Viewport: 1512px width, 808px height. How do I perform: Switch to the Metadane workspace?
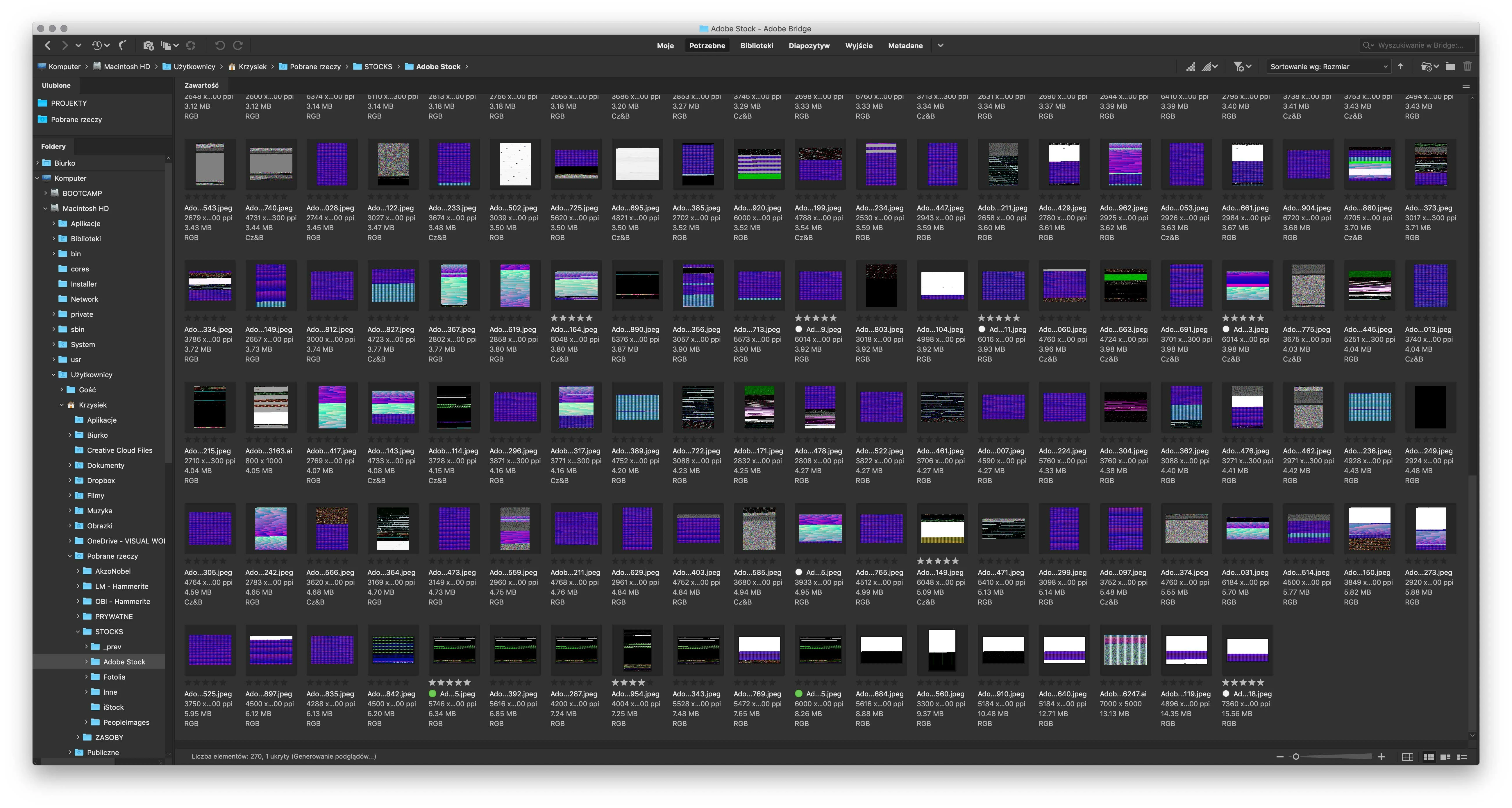(905, 45)
